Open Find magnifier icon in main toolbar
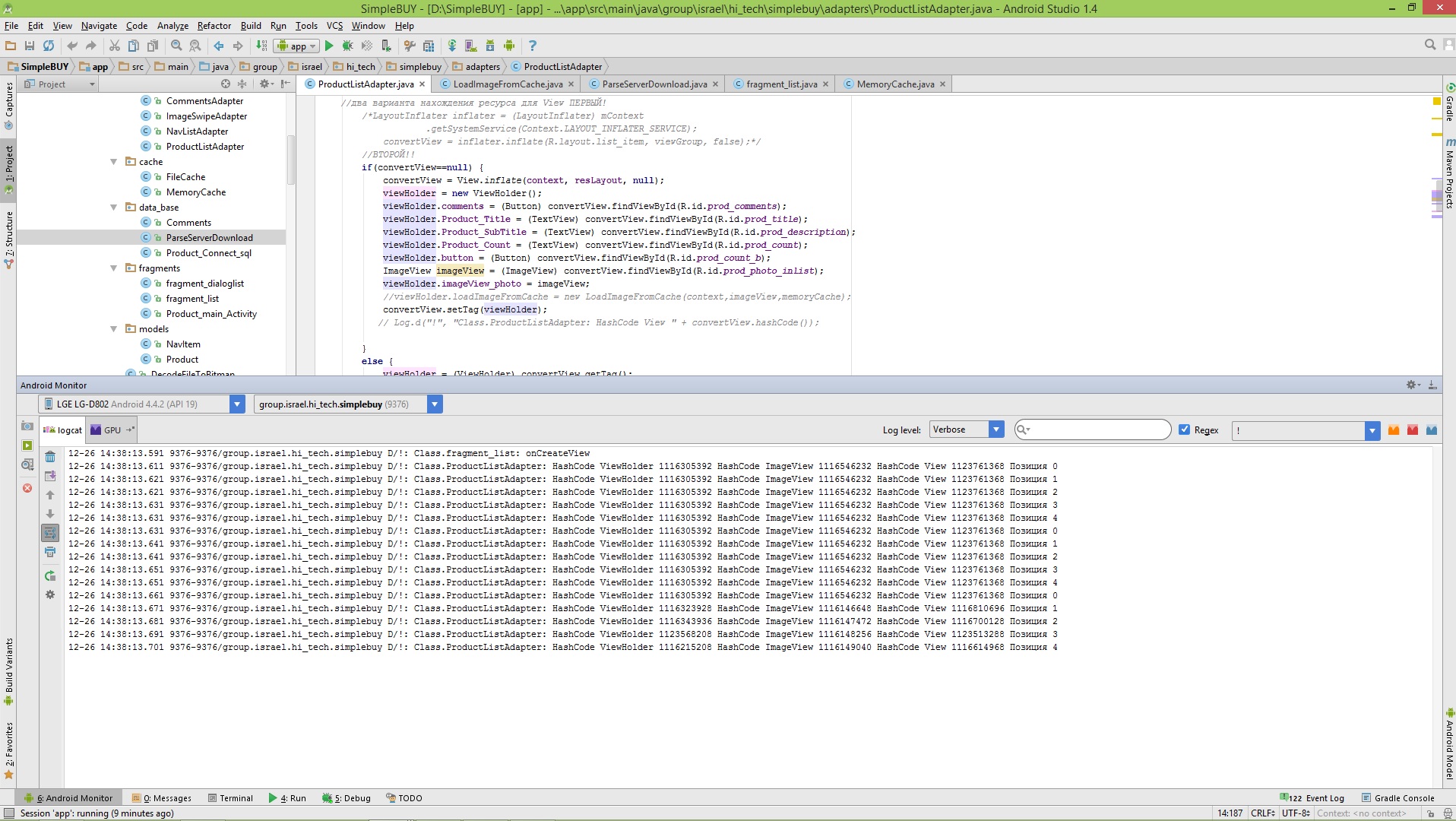 click(x=176, y=46)
